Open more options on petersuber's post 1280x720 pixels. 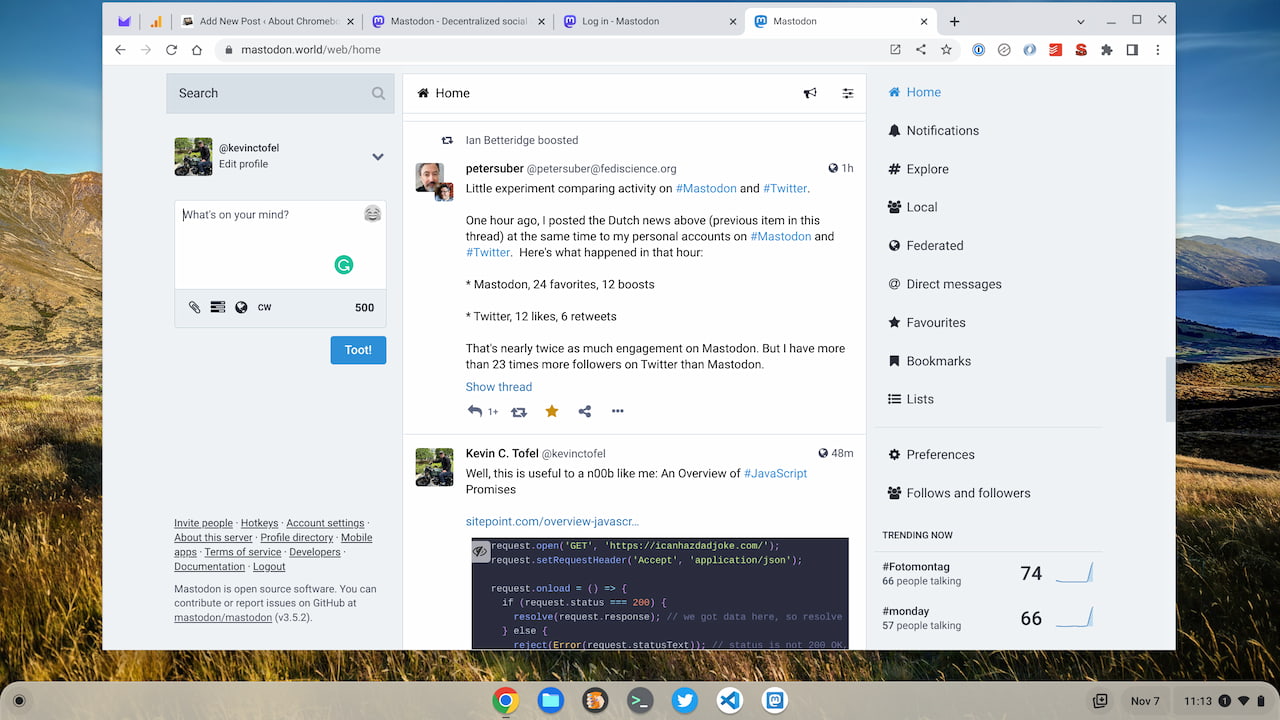618,411
